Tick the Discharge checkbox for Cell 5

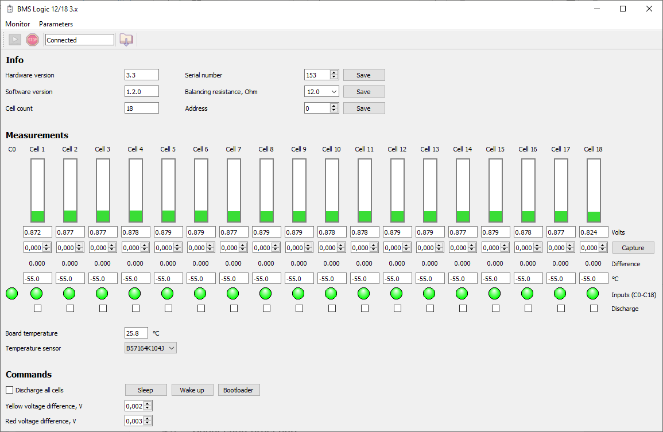point(168,309)
